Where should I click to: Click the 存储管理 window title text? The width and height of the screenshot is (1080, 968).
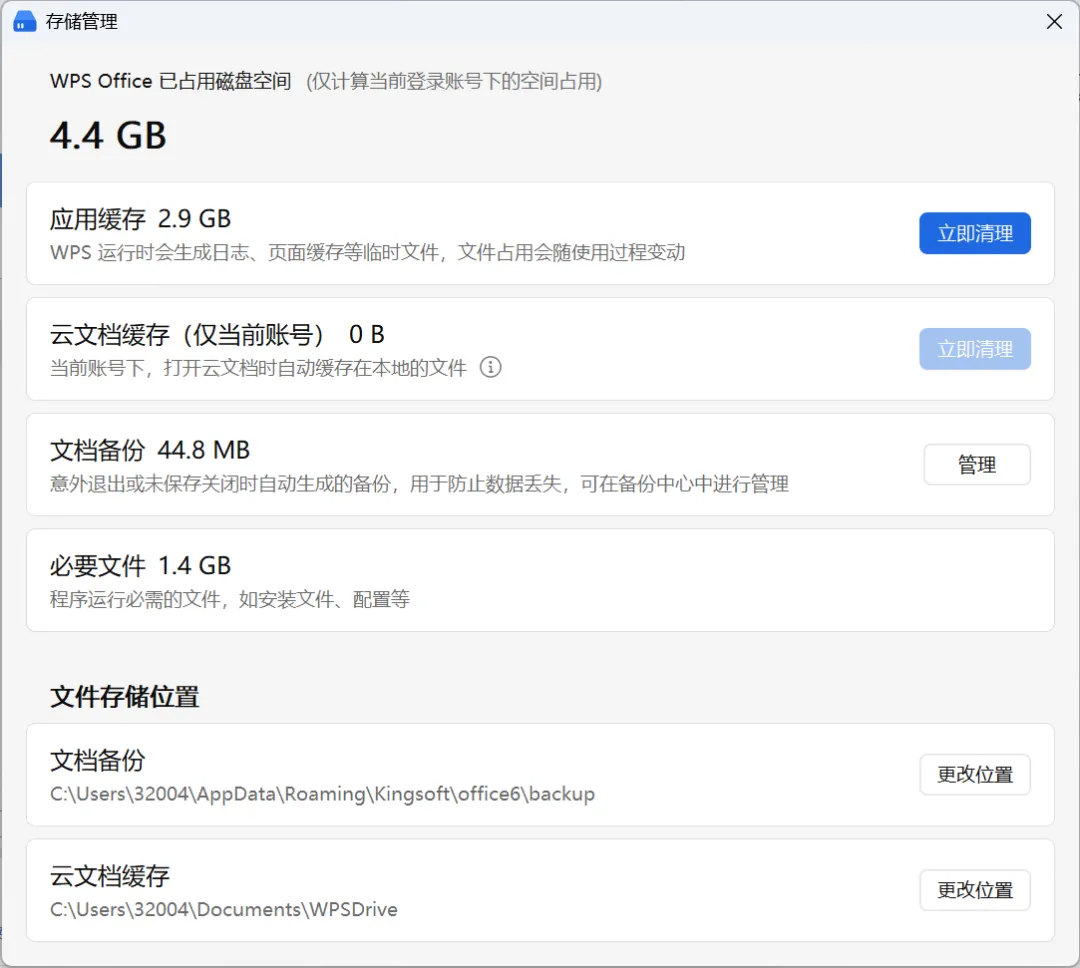(x=82, y=22)
